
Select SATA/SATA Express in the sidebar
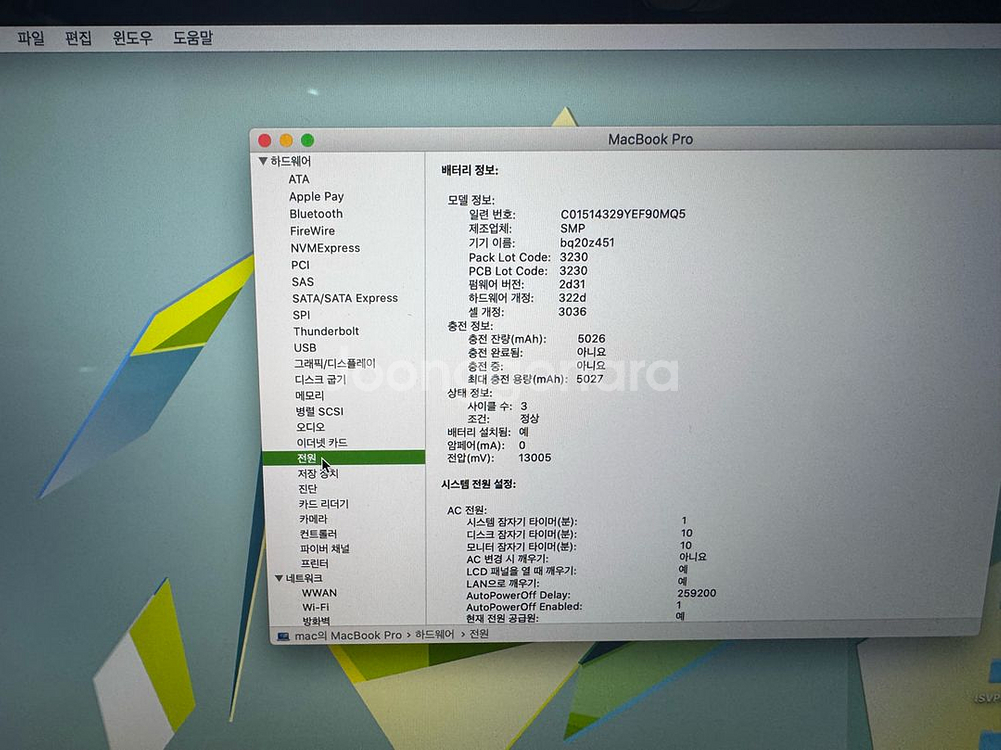pos(345,298)
